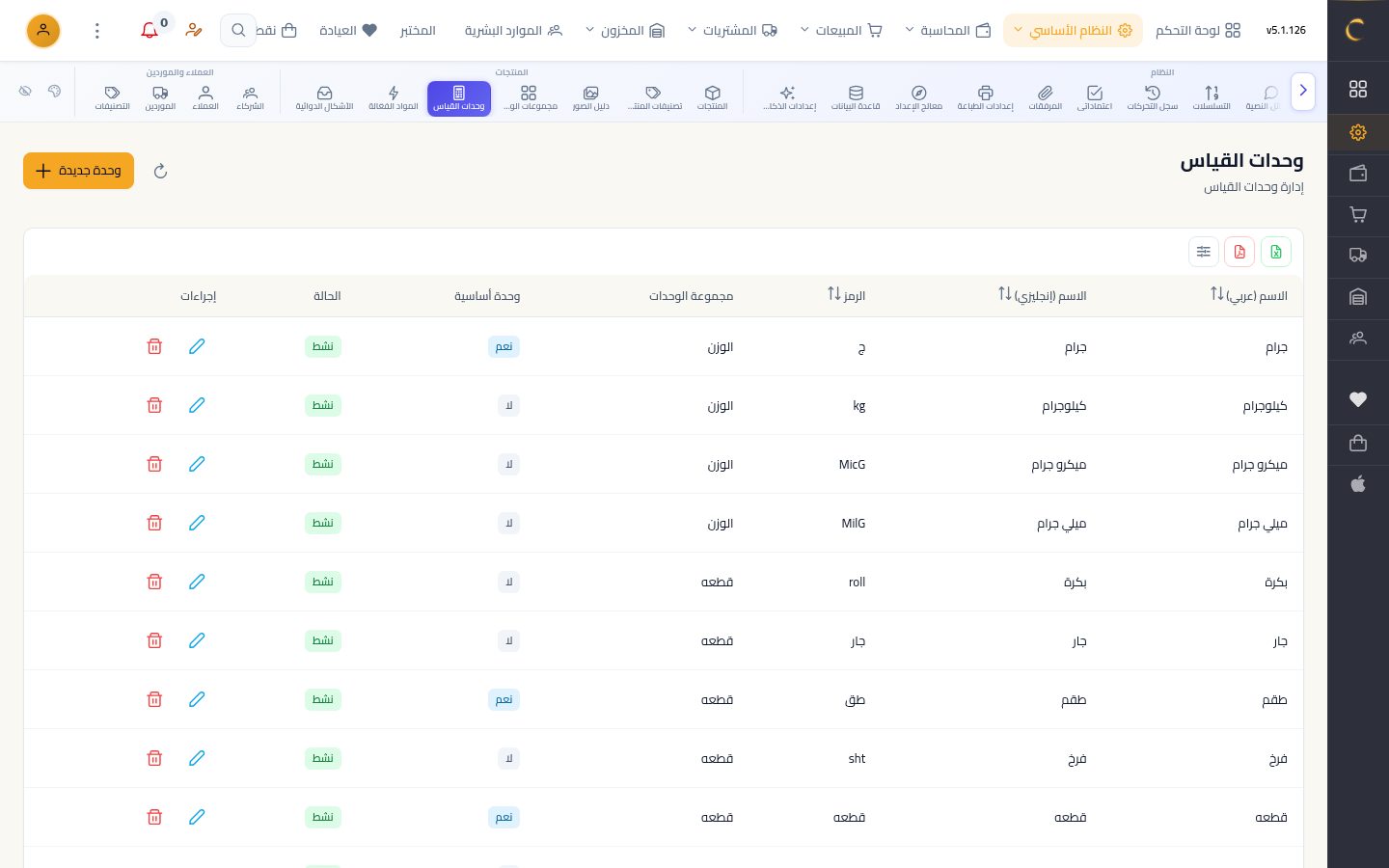Open دليل الصور in the ribbon
This screenshot has width=1389, height=868.
[590, 98]
